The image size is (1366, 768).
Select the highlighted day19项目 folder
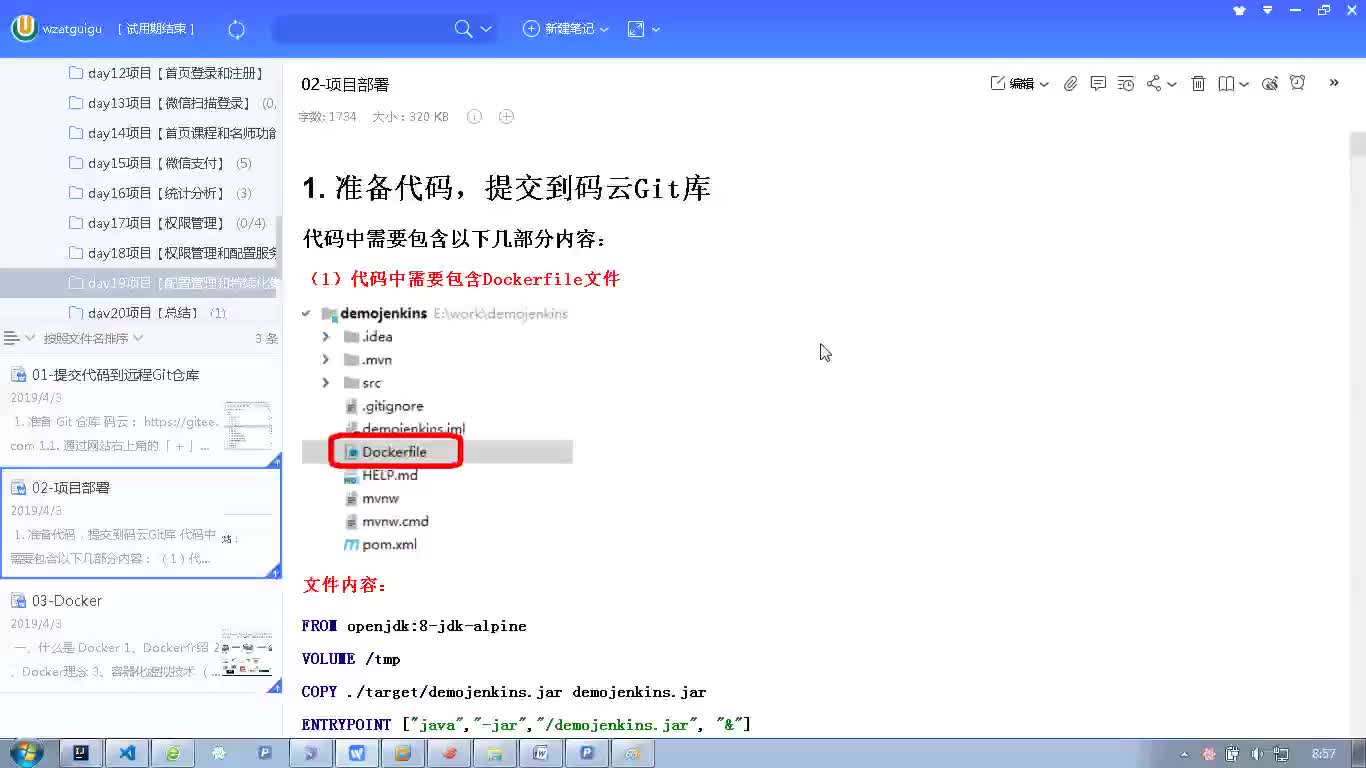point(140,283)
